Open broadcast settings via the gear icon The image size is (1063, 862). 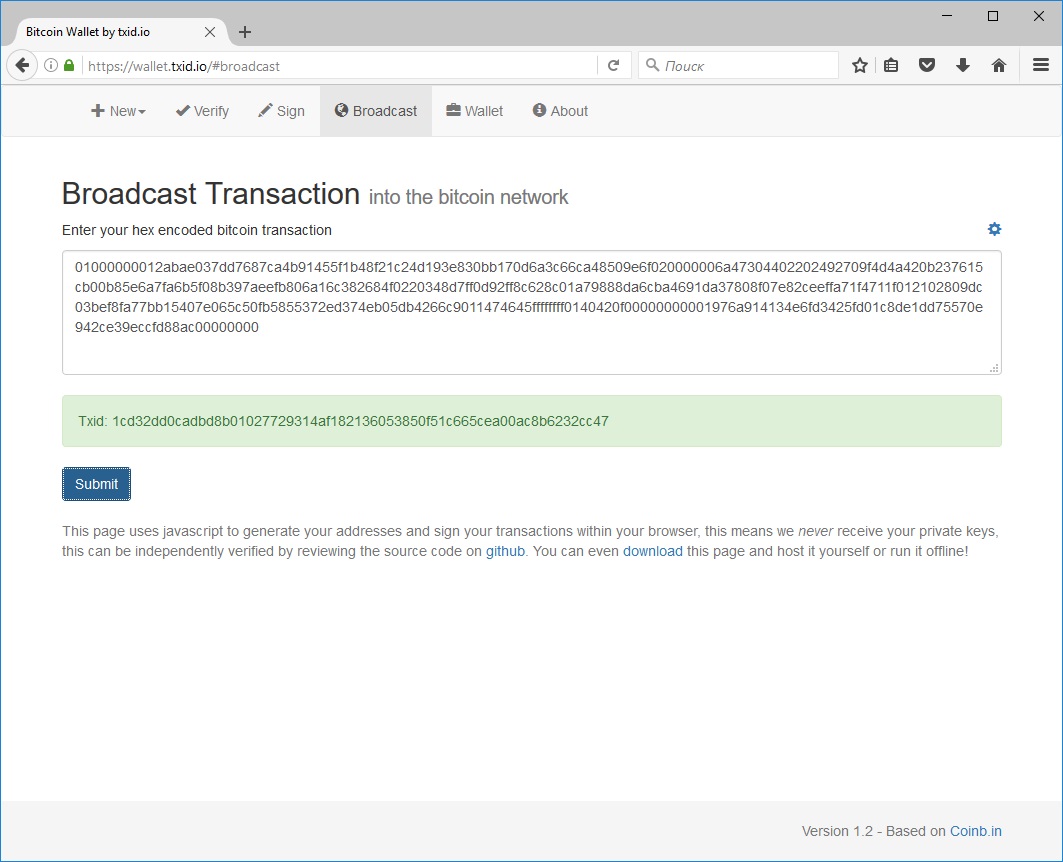(x=994, y=229)
